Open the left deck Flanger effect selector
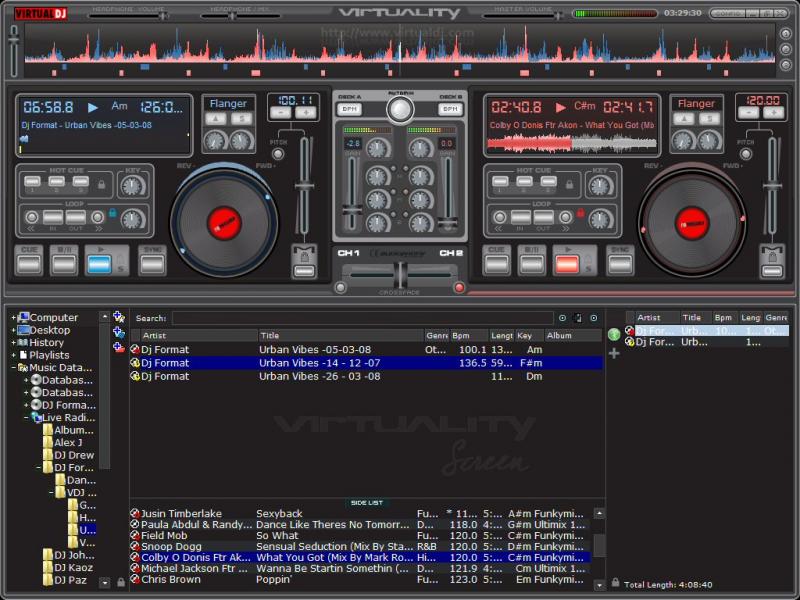 (228, 103)
